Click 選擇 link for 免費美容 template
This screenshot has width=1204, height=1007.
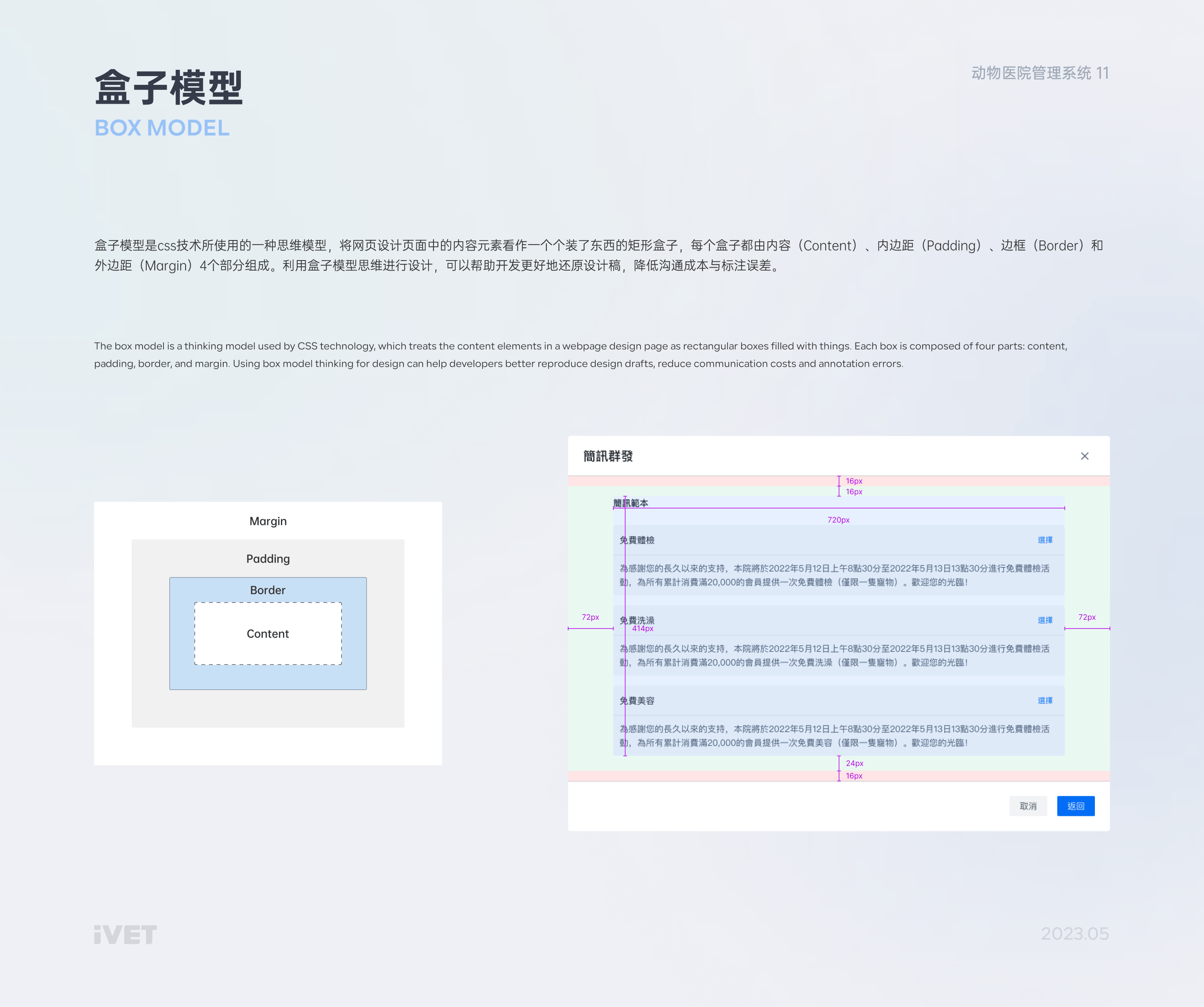point(1045,700)
